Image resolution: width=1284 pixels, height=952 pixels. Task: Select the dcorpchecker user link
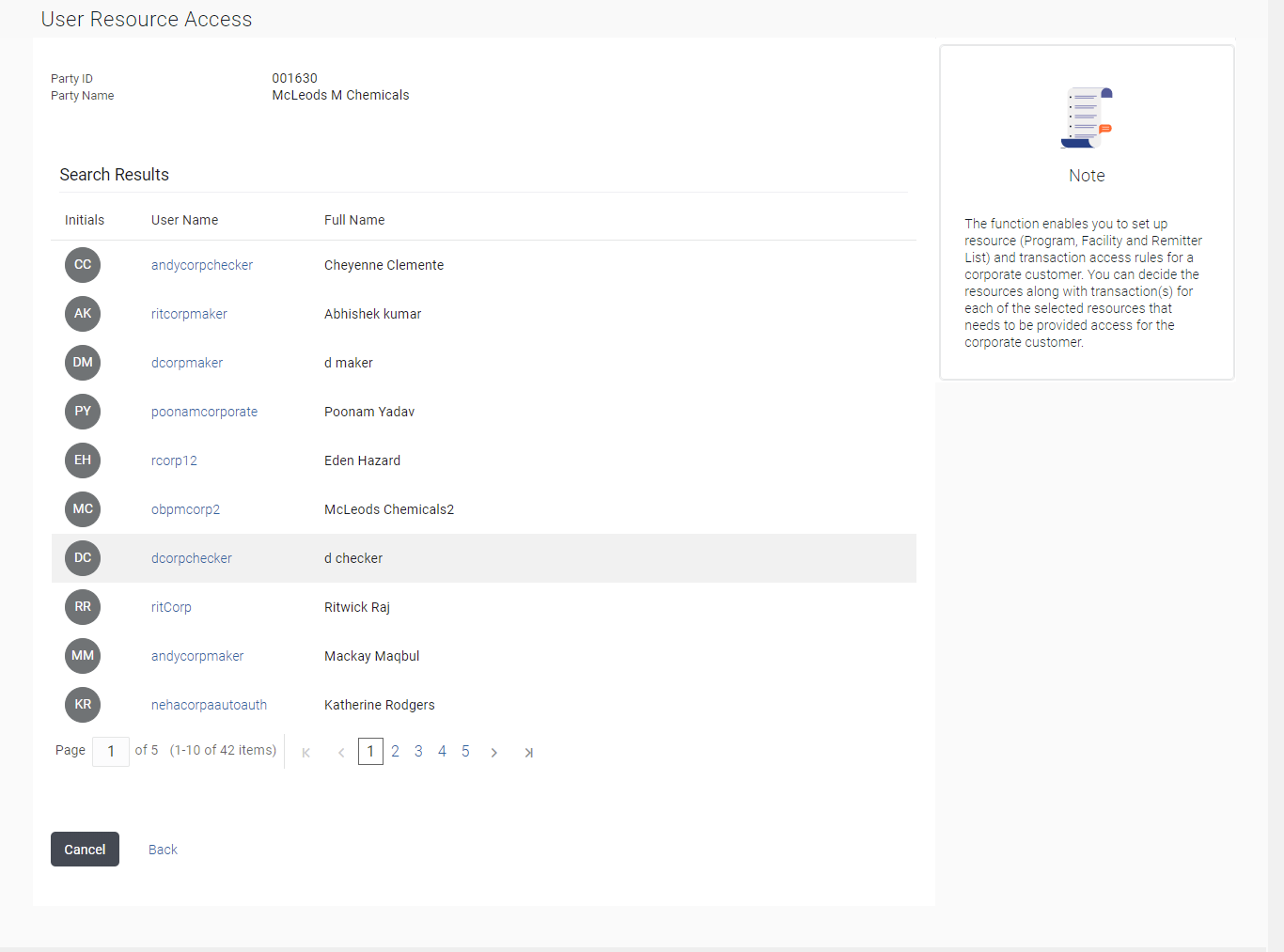coord(192,558)
